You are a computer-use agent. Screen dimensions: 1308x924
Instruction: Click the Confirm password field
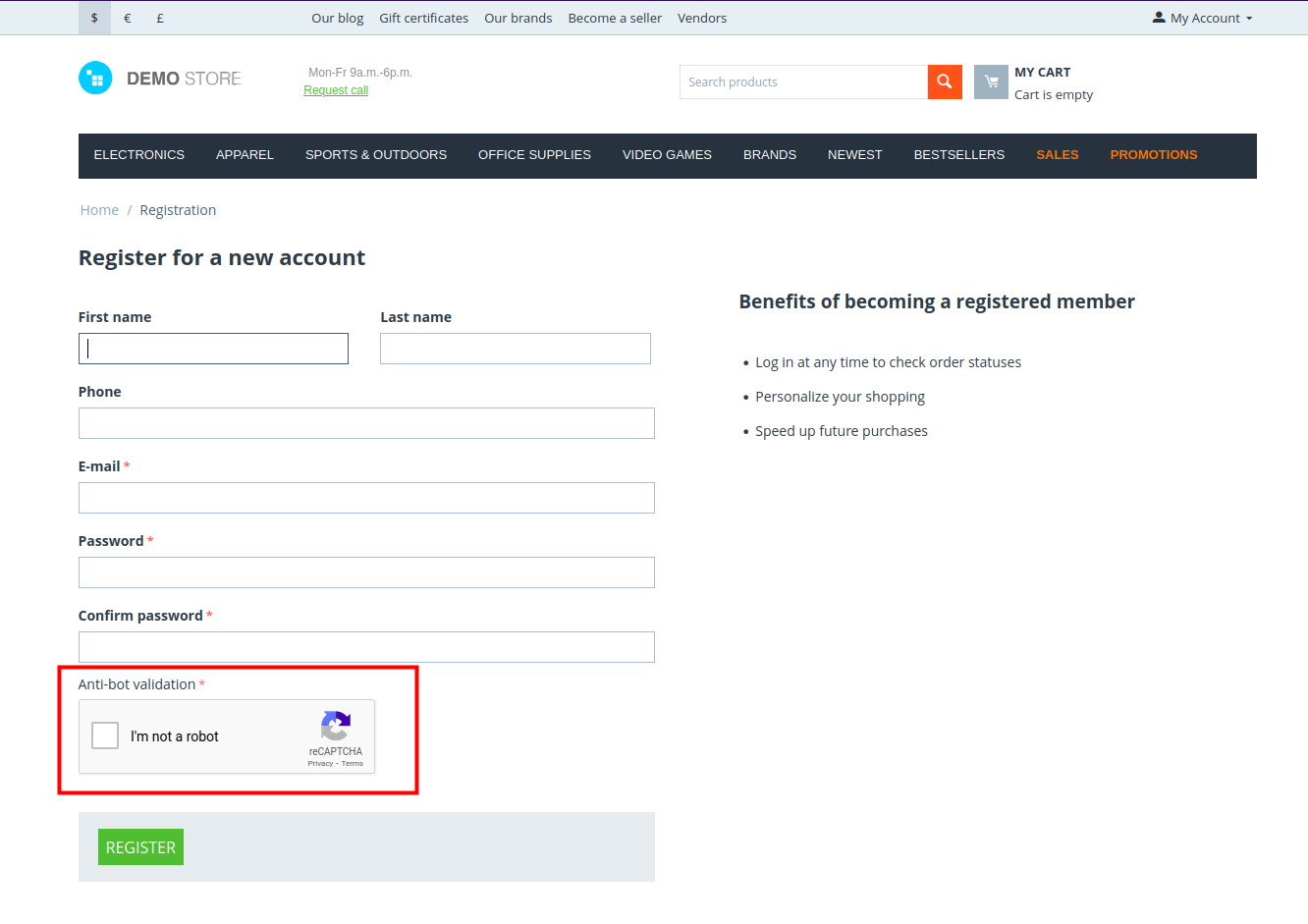pyautogui.click(x=366, y=647)
